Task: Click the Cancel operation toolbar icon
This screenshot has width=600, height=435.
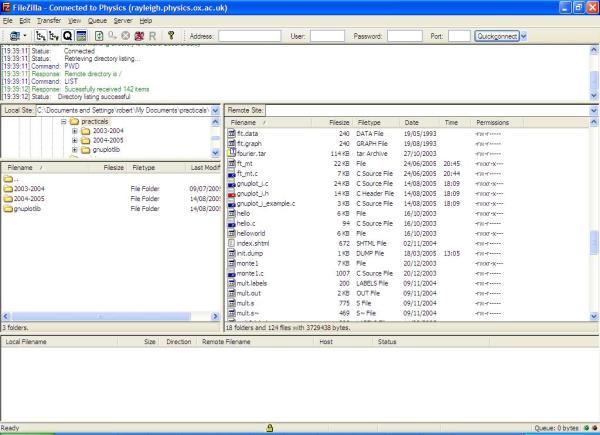Action: (x=125, y=36)
